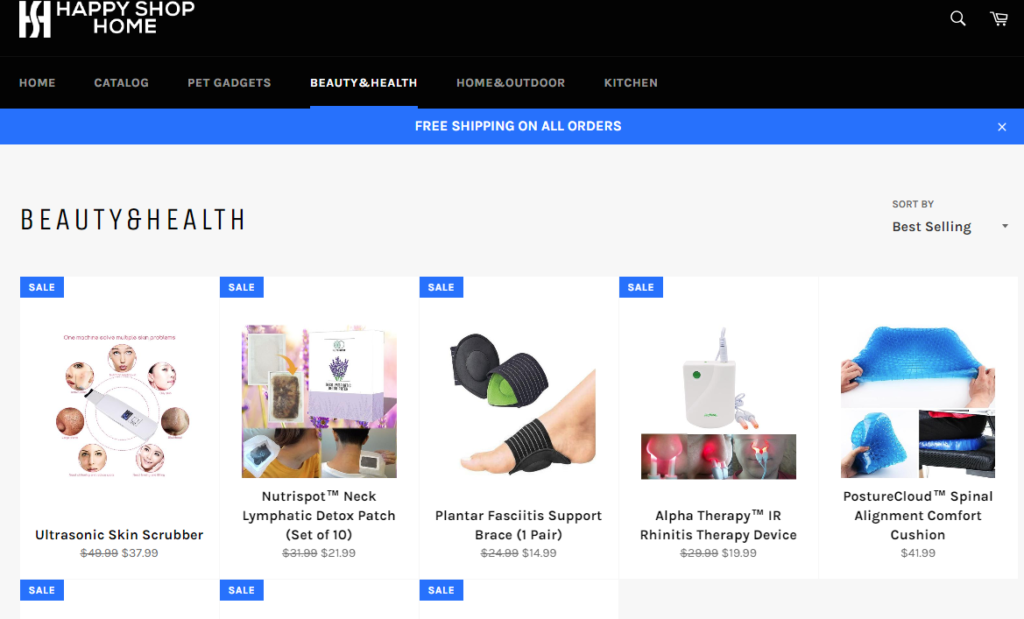The width and height of the screenshot is (1024, 619).
Task: Select the Beauty&Health tab
Action: [x=364, y=83]
